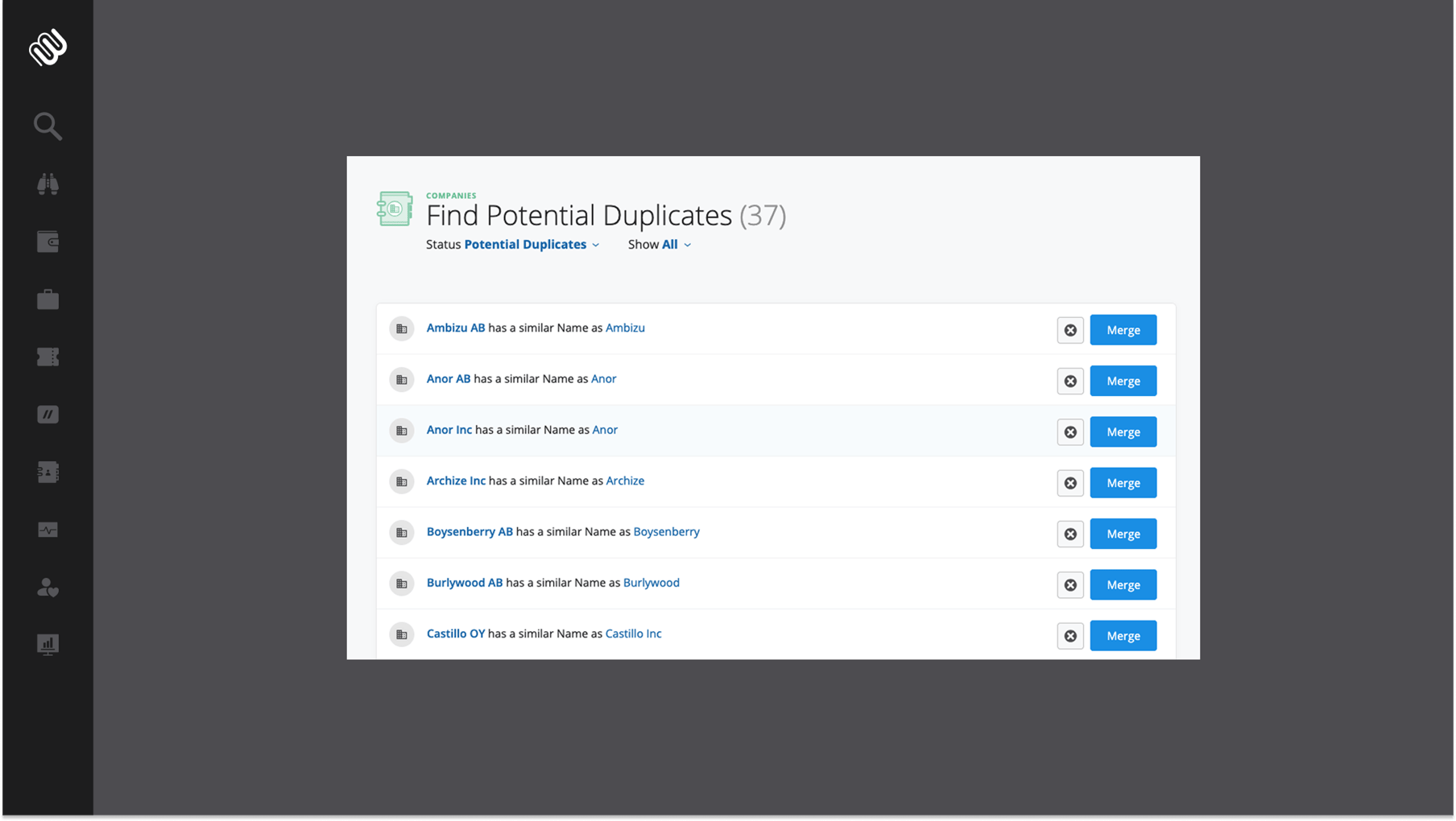Screen dimensions: 1456x821
Task: Click the activity pulse icon in sidebar
Action: [x=48, y=530]
